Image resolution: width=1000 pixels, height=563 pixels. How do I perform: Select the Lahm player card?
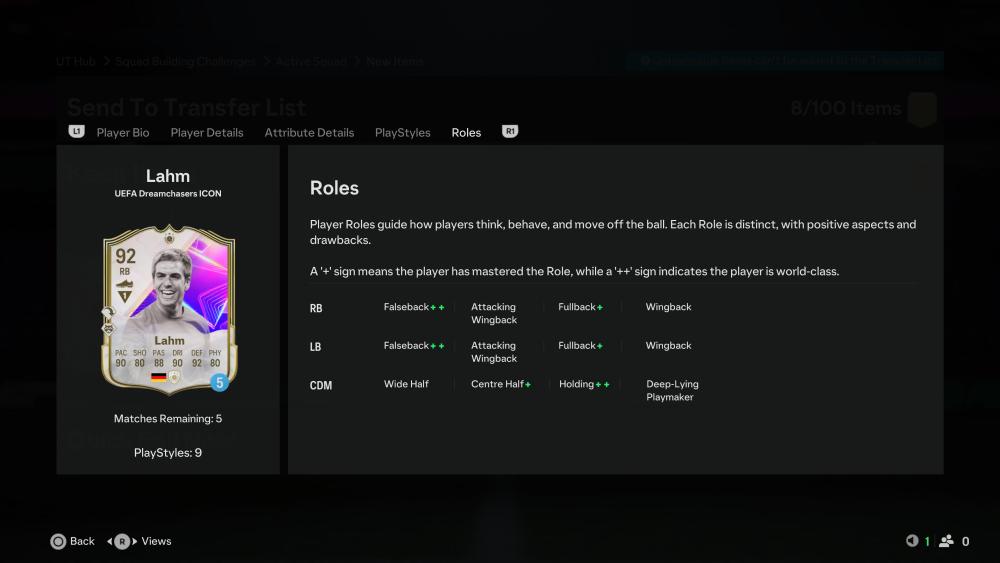pos(169,309)
